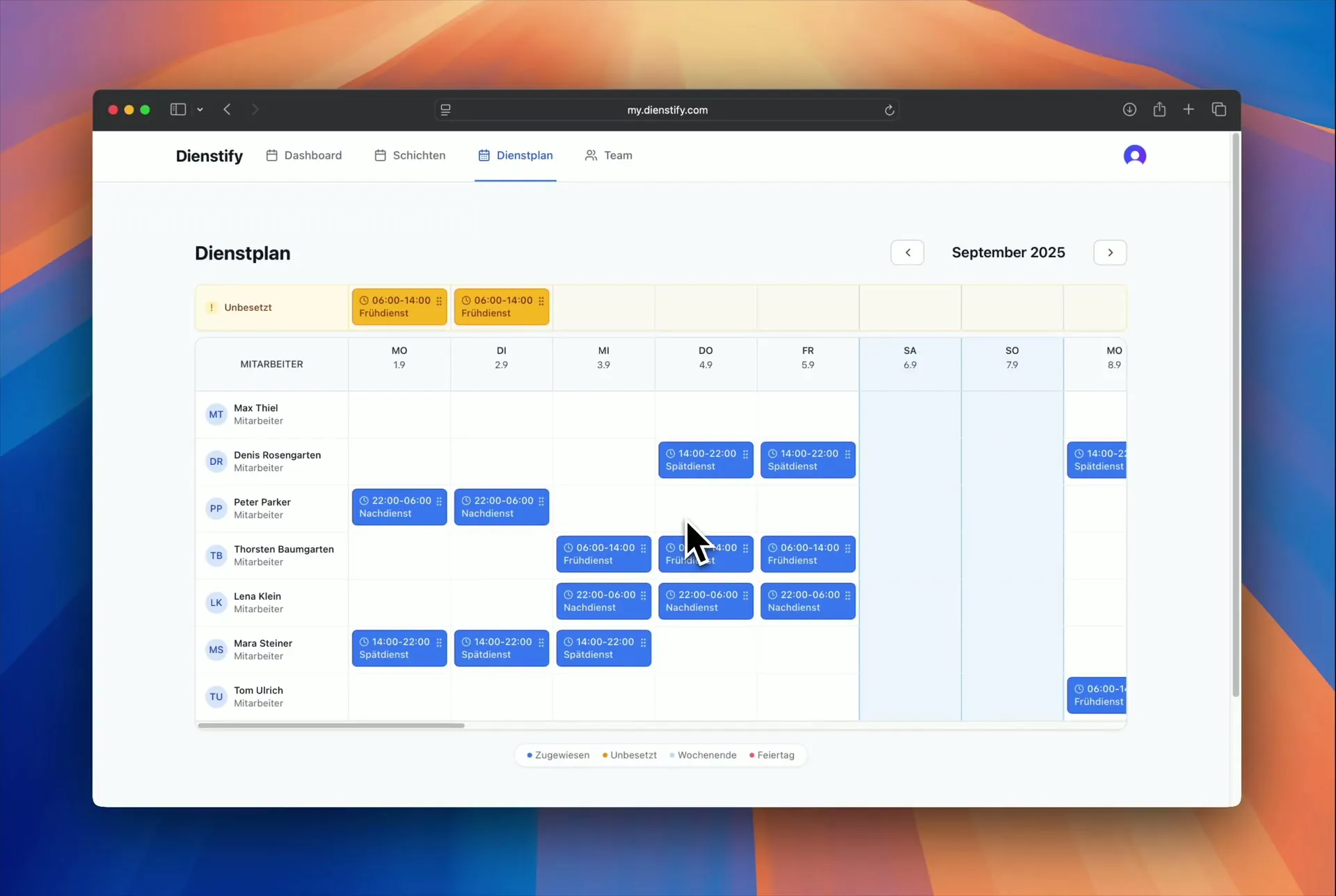Image resolution: width=1336 pixels, height=896 pixels.
Task: Click the Feiertag color dot in the legend
Action: (752, 755)
